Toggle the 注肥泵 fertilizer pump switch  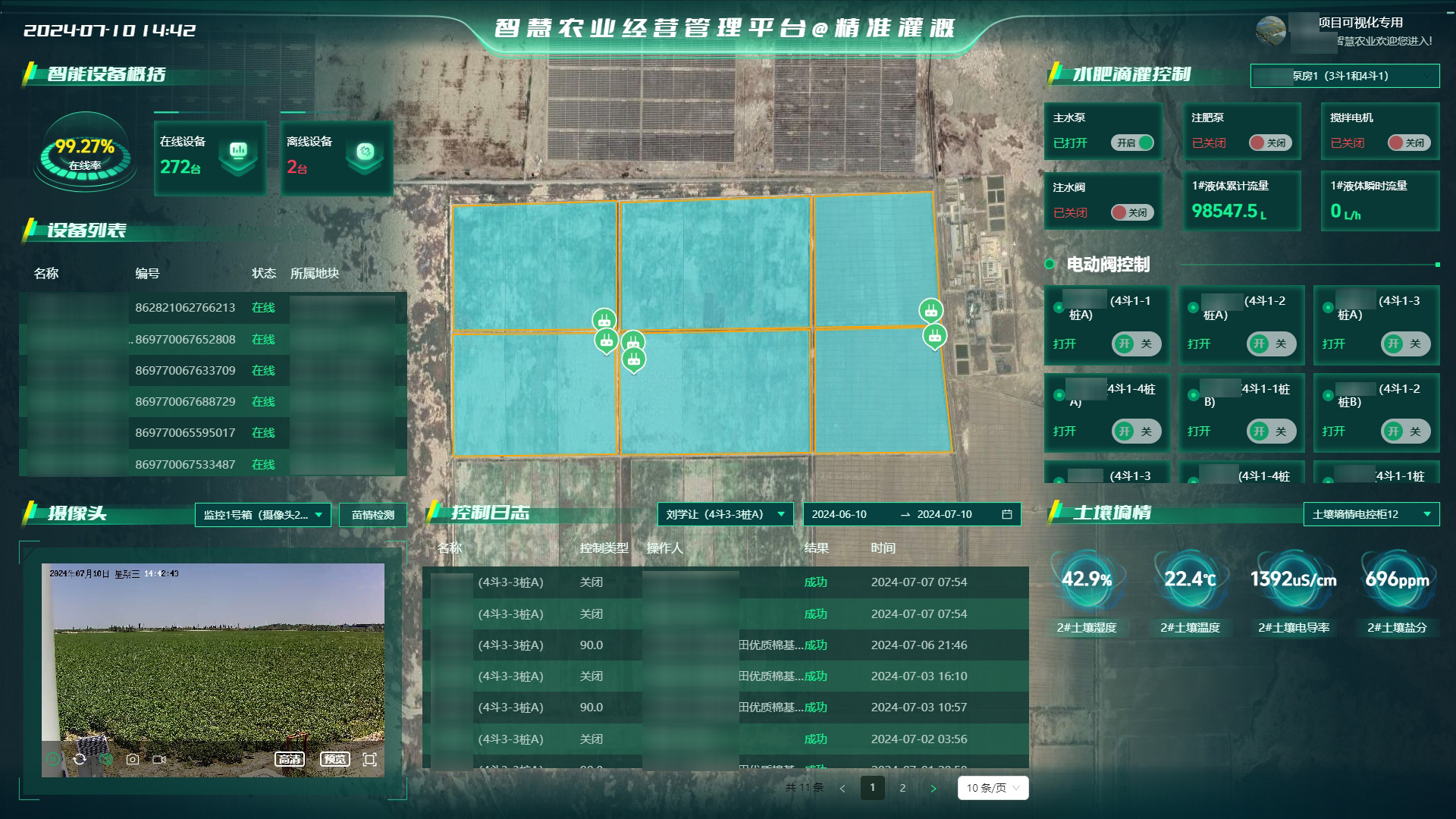(1270, 143)
